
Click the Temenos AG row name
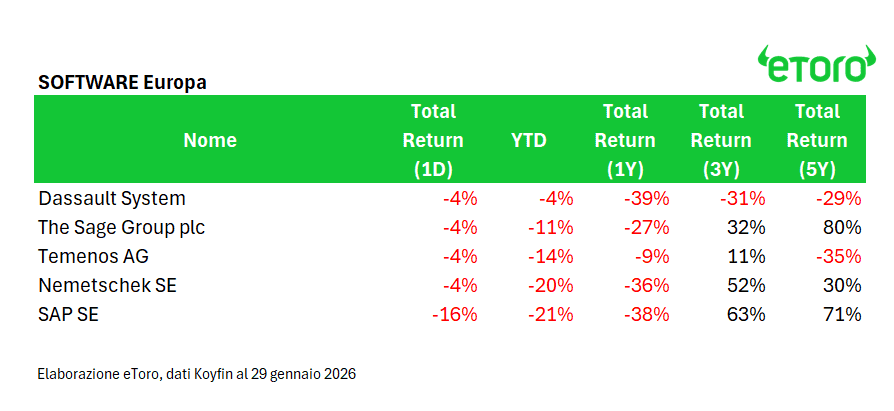(x=92, y=256)
